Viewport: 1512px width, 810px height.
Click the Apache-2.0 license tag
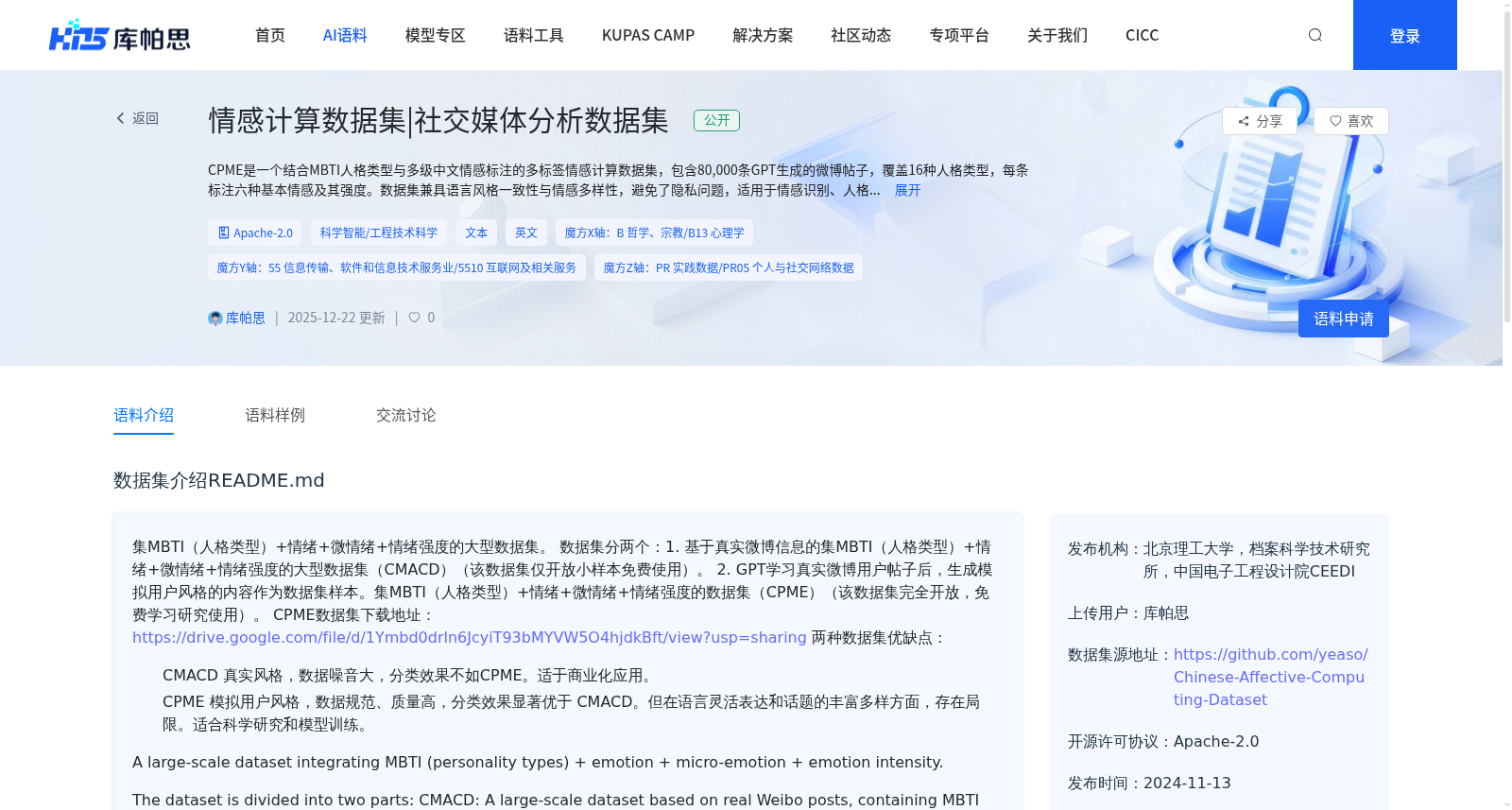click(x=255, y=233)
